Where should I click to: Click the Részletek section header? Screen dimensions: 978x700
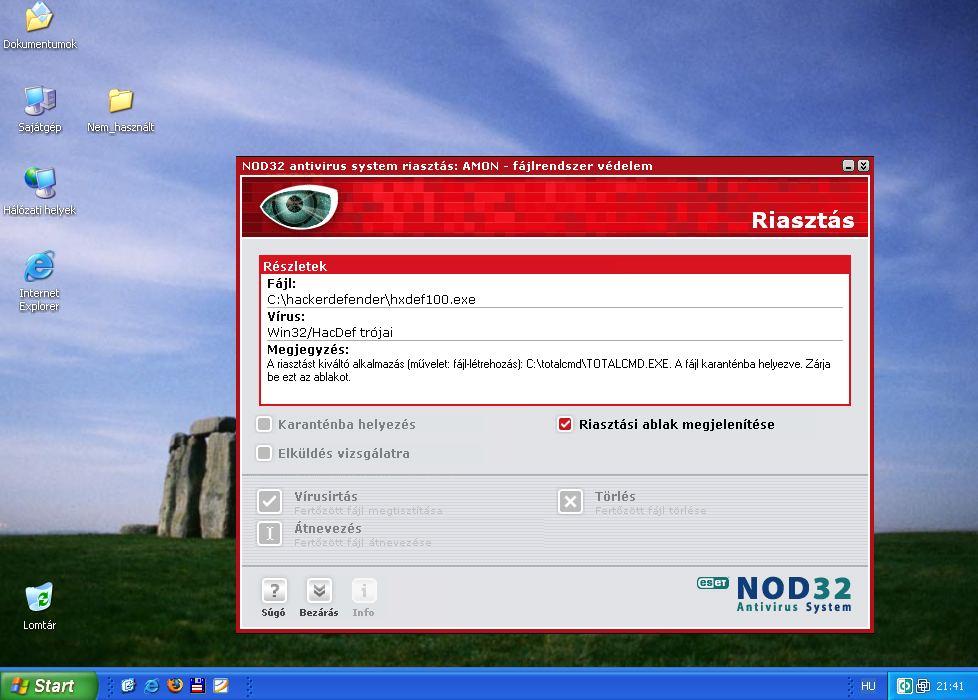554,266
